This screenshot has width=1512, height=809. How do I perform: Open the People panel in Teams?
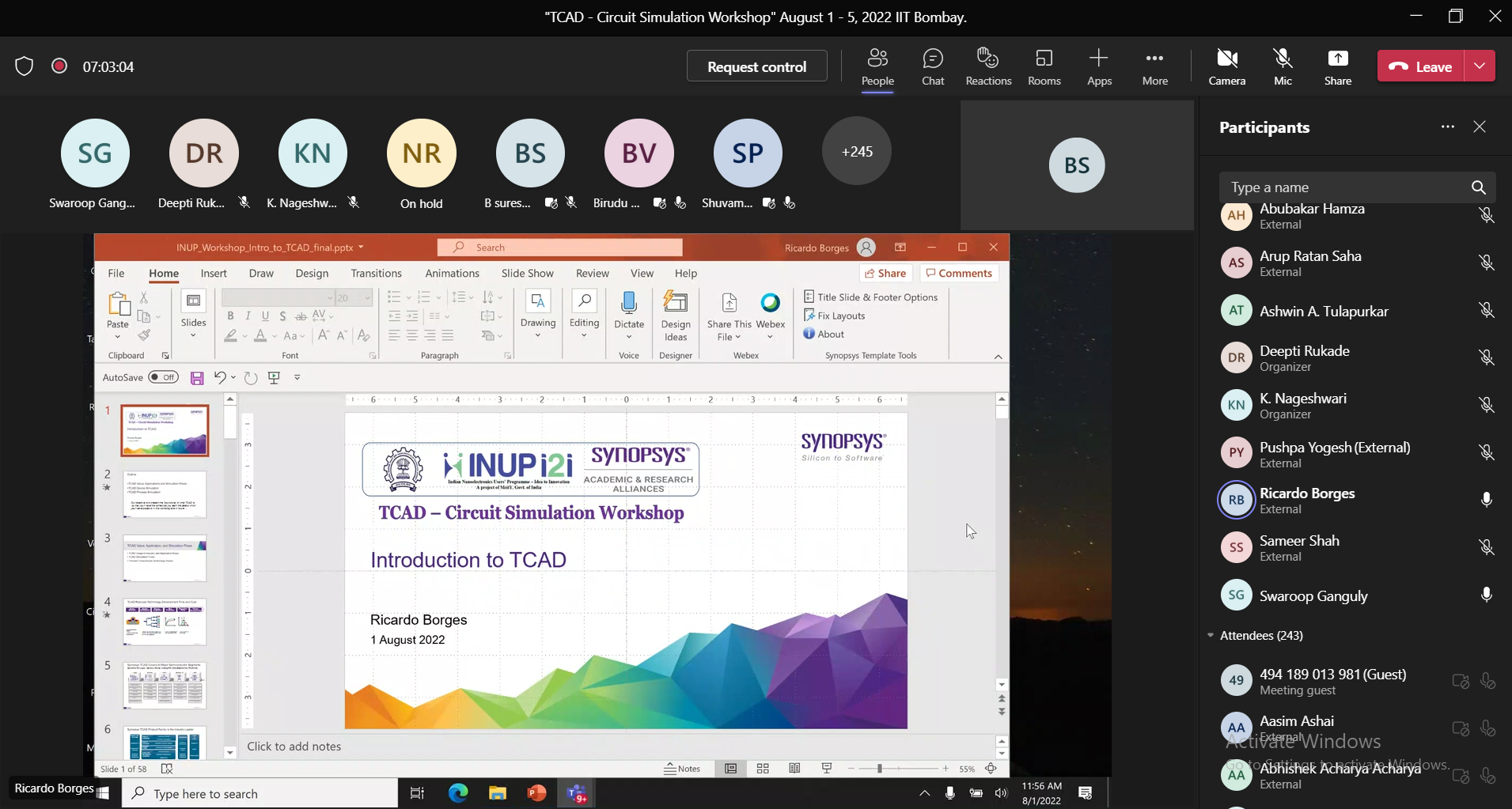[x=877, y=67]
